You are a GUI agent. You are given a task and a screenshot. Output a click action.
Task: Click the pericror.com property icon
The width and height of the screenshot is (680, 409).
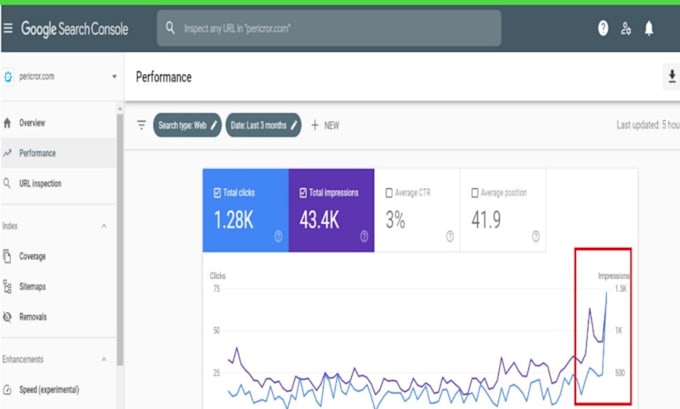8,77
